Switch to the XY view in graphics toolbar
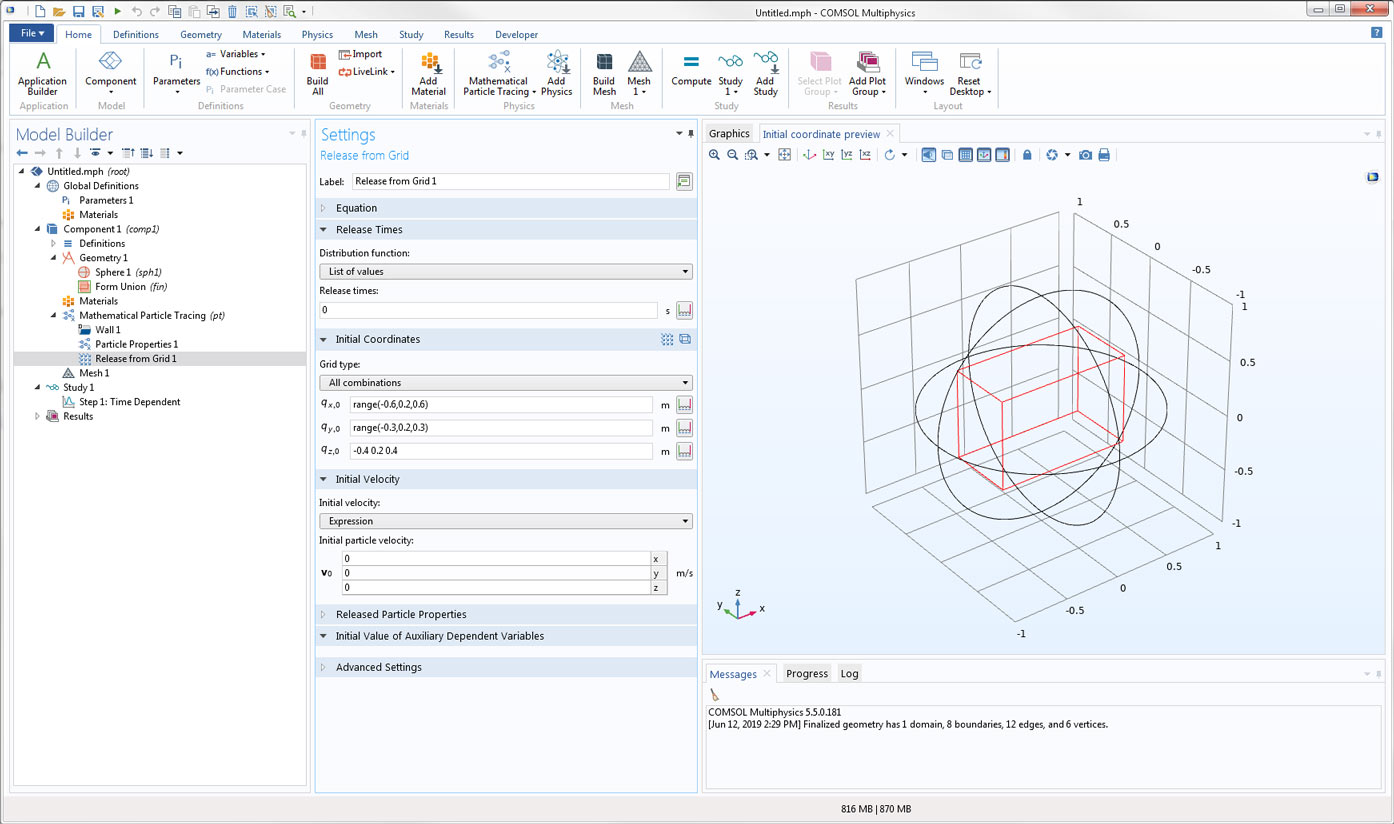The width and height of the screenshot is (1394, 824). 828,155
